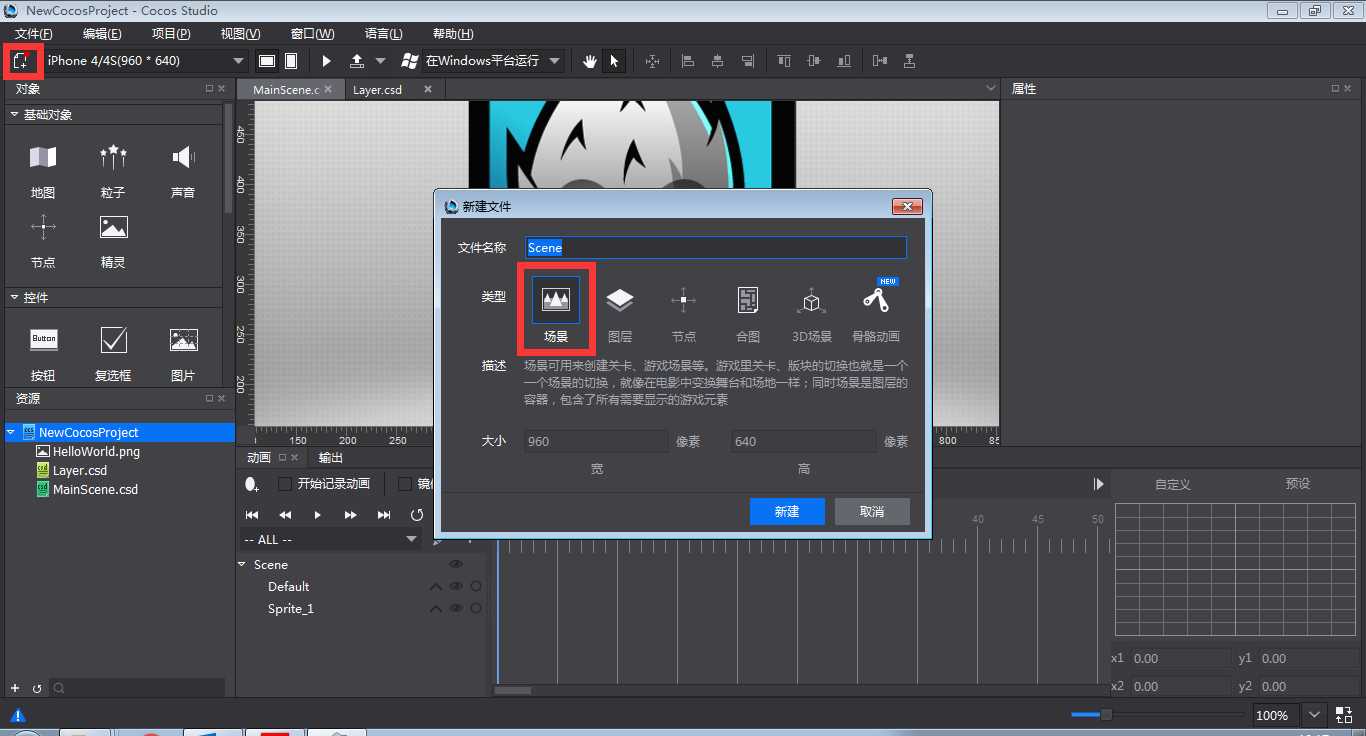Choose the 3D场景 type in dialog
The height and width of the screenshot is (736, 1366).
812,313
